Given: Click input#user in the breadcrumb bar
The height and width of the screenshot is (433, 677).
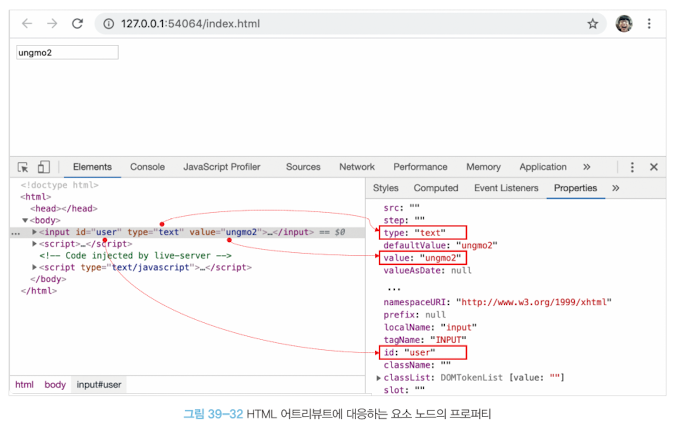Looking at the screenshot, I should pos(99,385).
